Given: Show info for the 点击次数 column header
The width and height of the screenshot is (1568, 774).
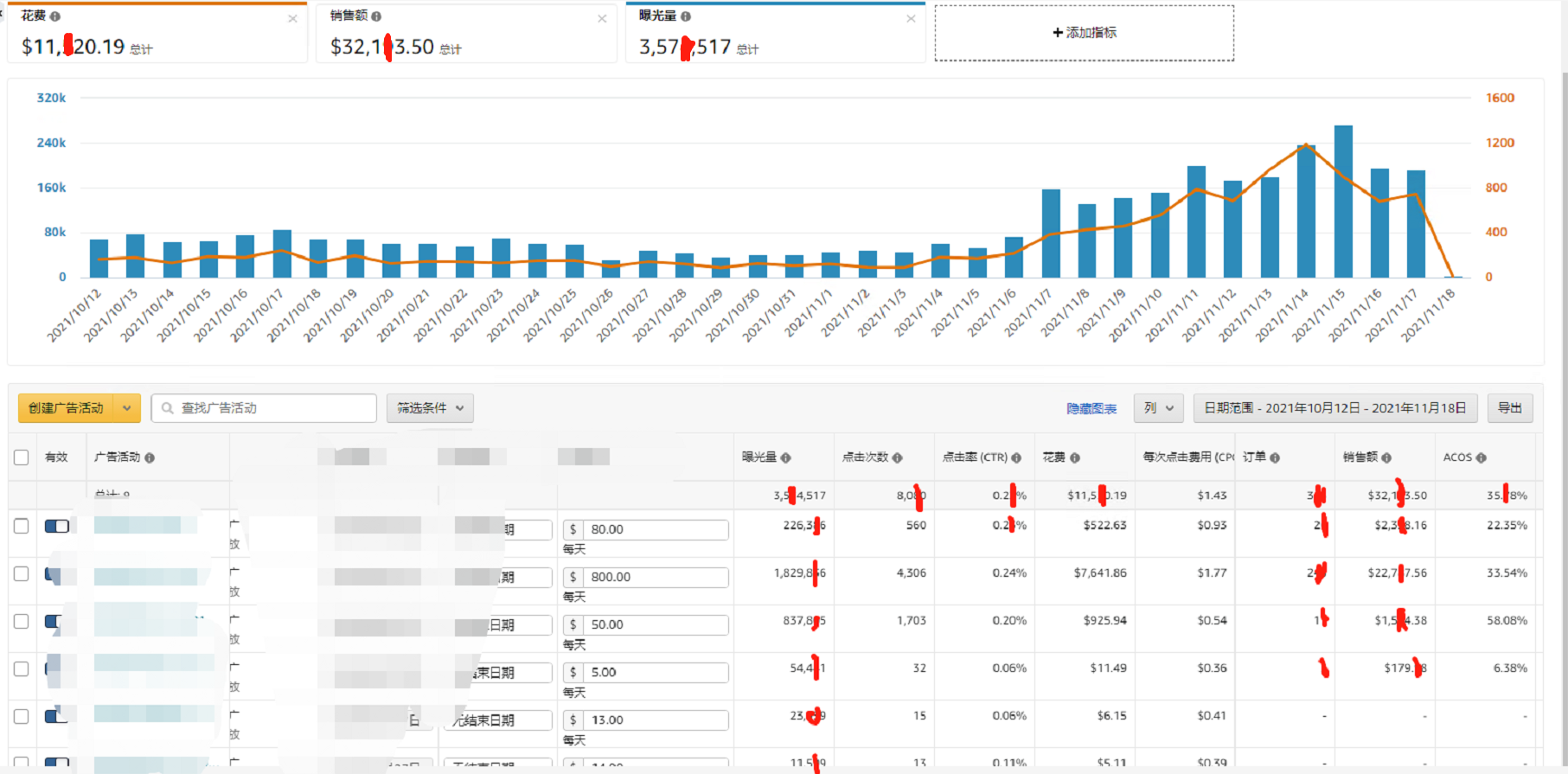Looking at the screenshot, I should (x=897, y=457).
